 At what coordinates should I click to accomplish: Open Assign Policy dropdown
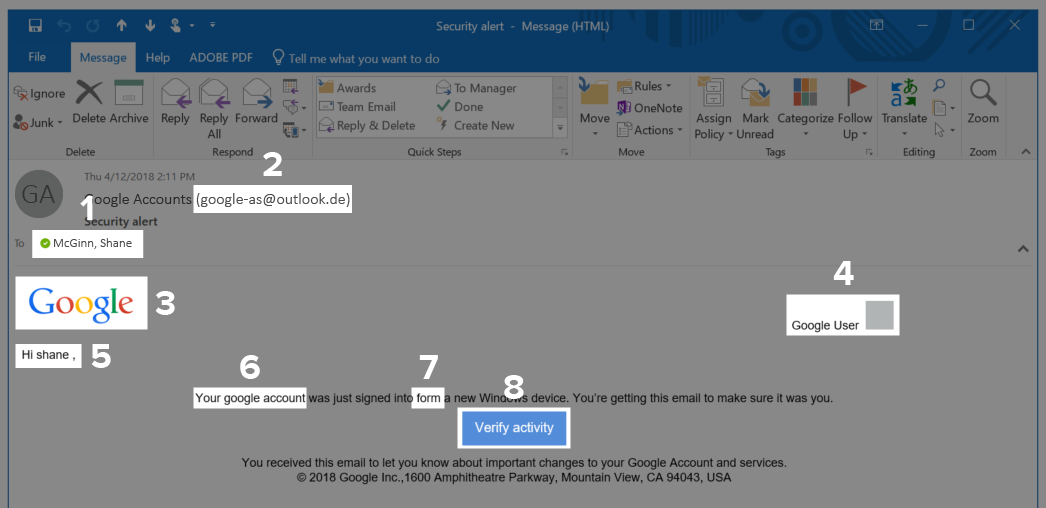pos(713,109)
